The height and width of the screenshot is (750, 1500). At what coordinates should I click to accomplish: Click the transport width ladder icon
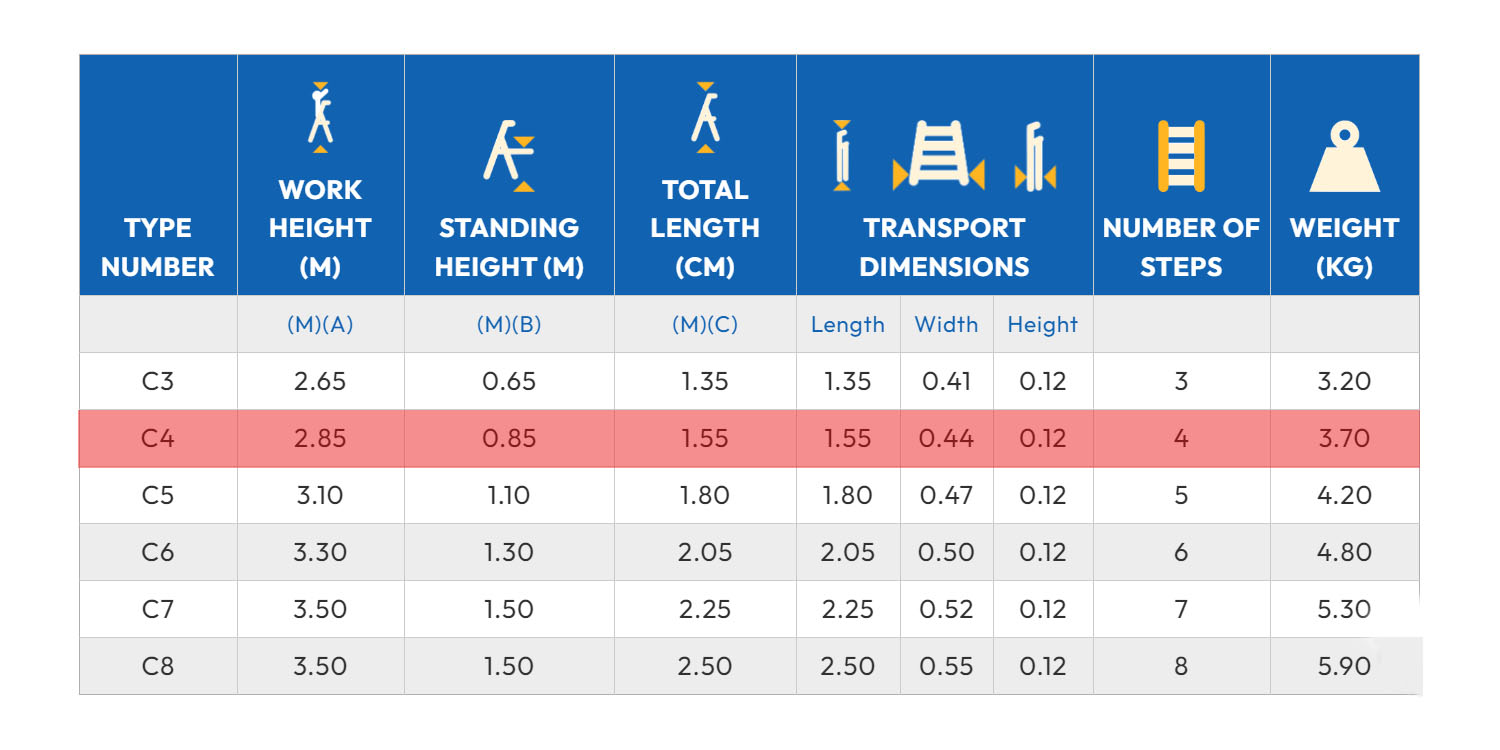(938, 155)
